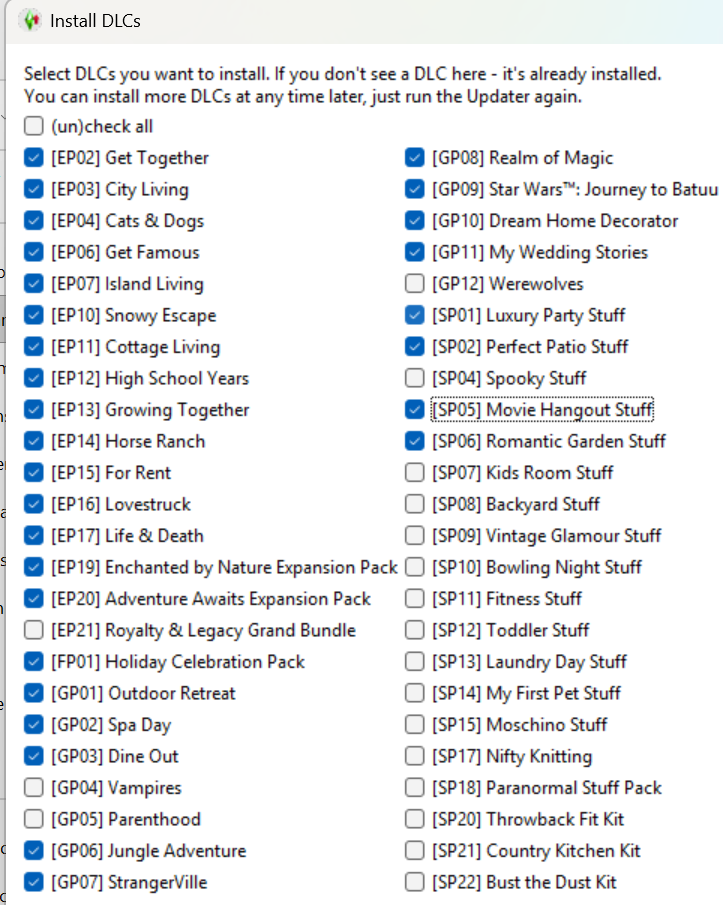Check [SP18] Paranormal Stuff Pack
The image size is (723, 905).
(414, 787)
